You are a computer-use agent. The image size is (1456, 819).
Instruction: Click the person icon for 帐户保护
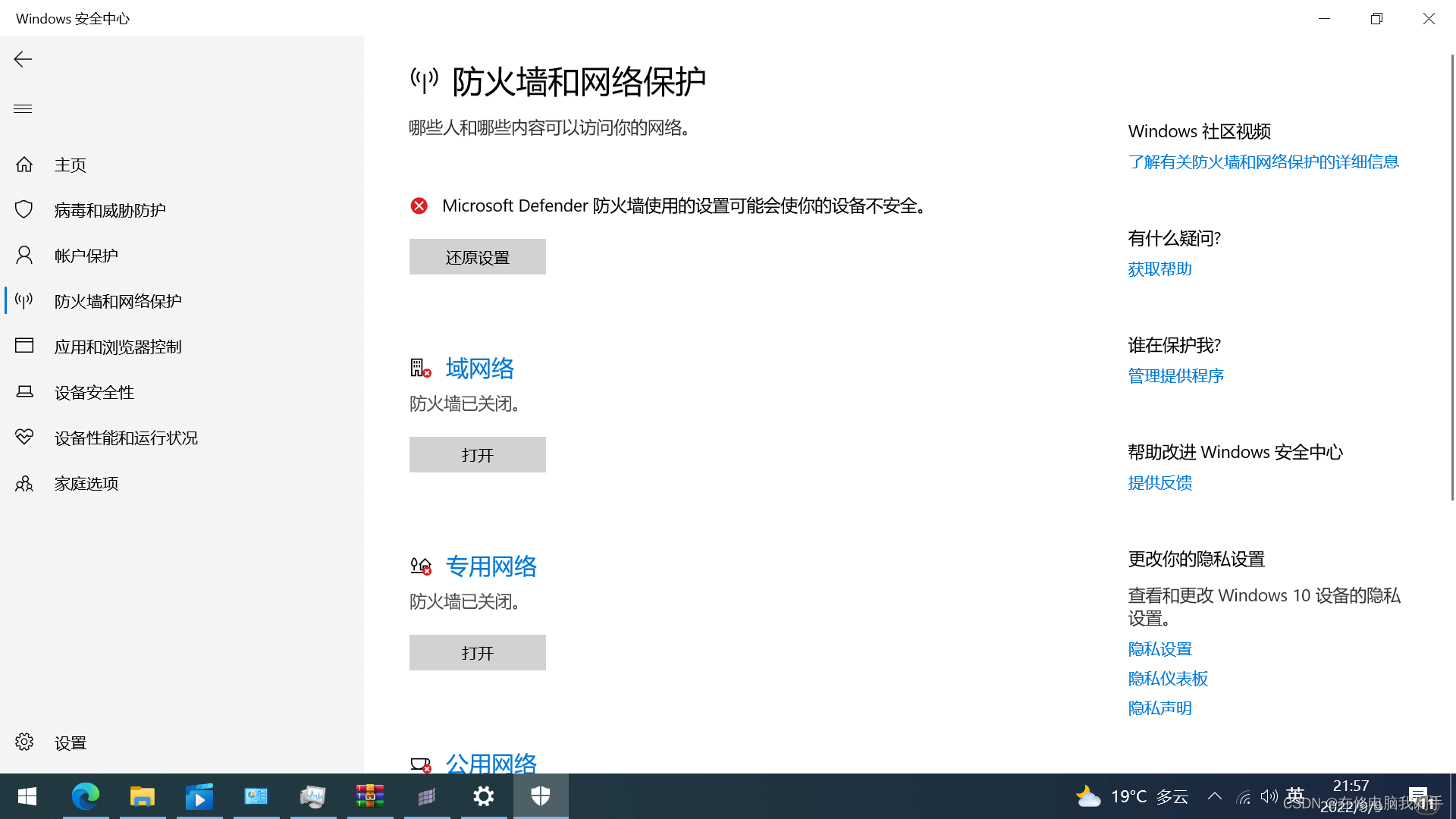(x=24, y=255)
